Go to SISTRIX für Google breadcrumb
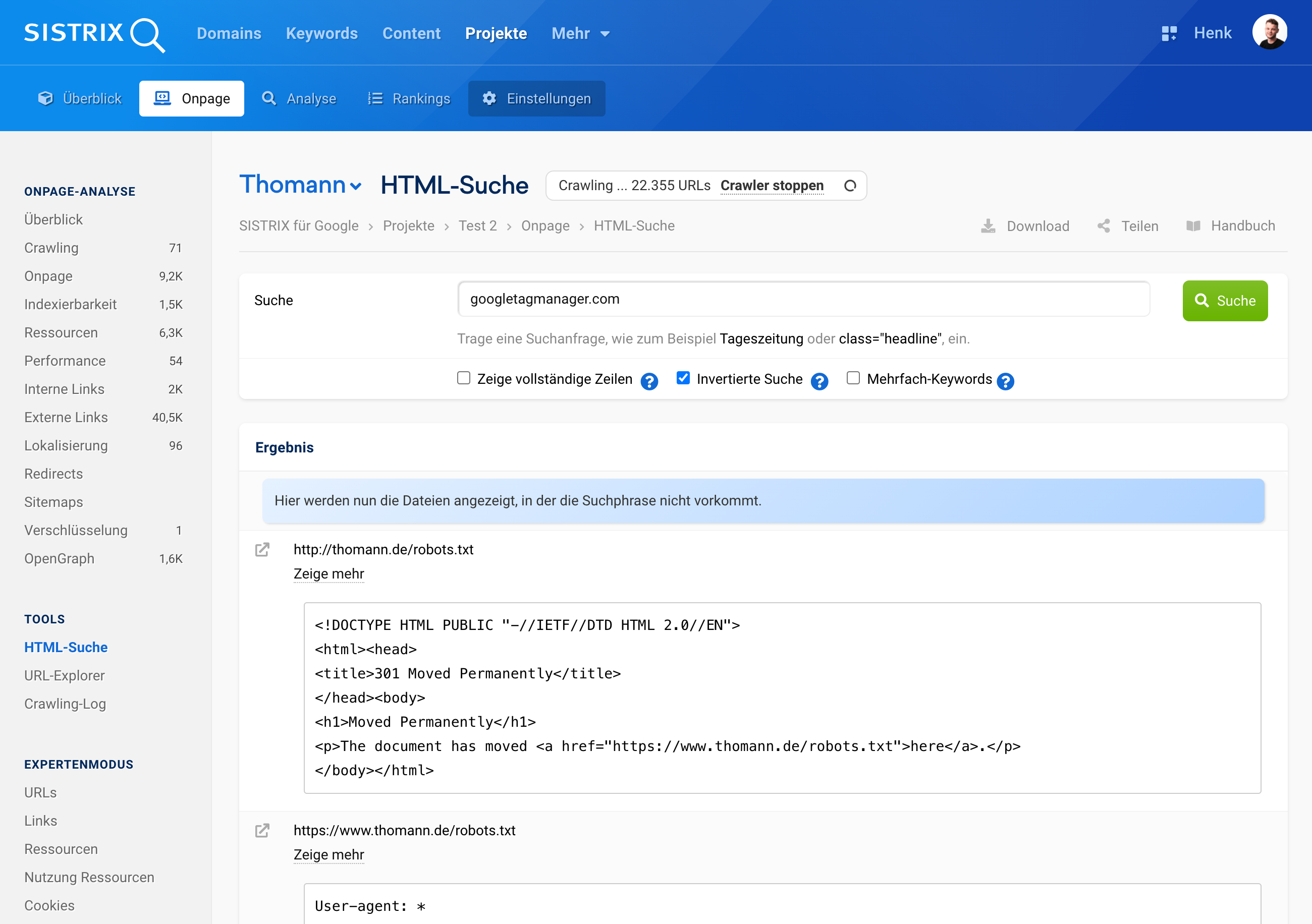 (x=299, y=226)
